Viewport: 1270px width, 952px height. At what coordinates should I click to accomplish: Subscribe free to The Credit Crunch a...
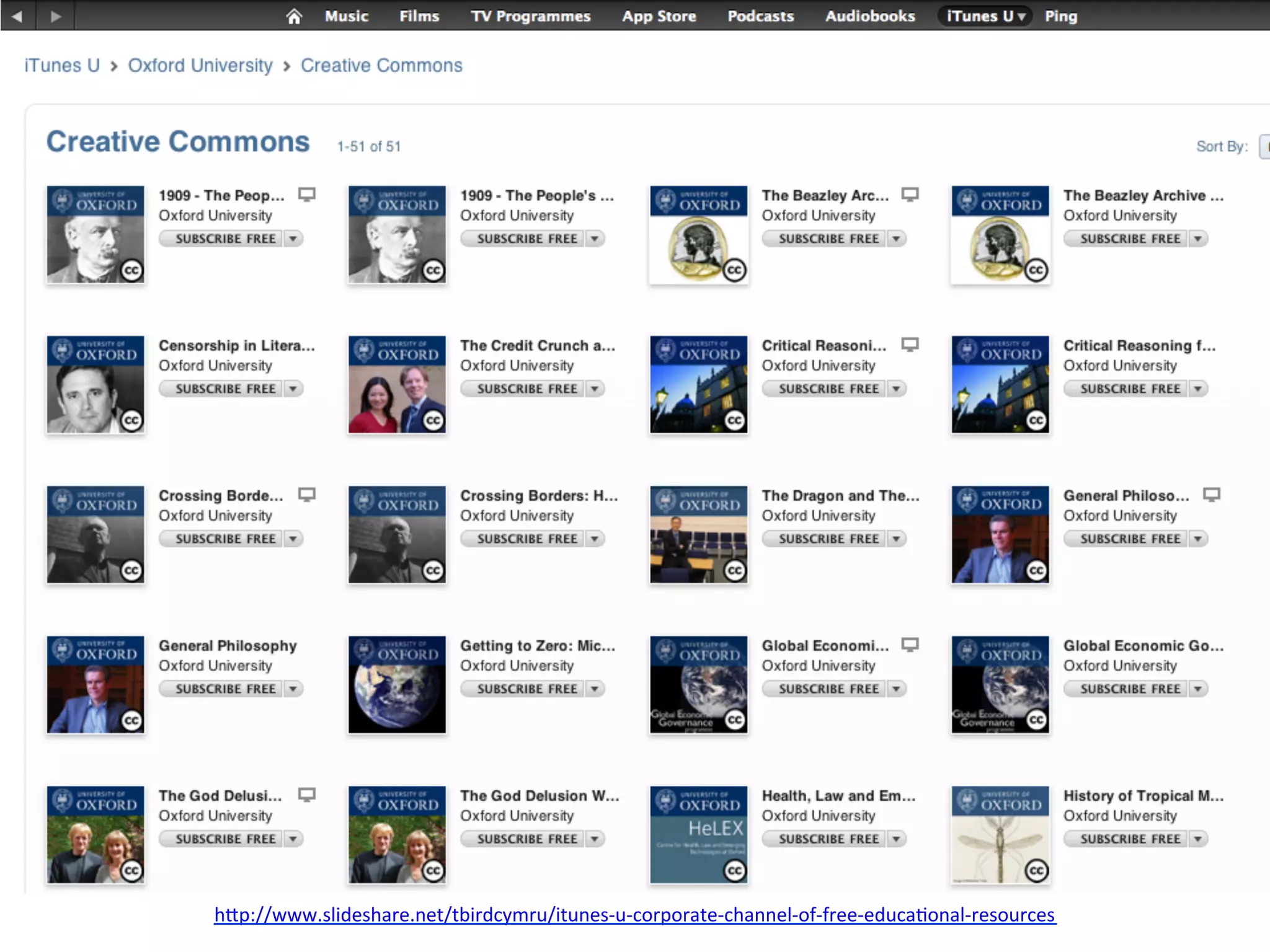[523, 389]
